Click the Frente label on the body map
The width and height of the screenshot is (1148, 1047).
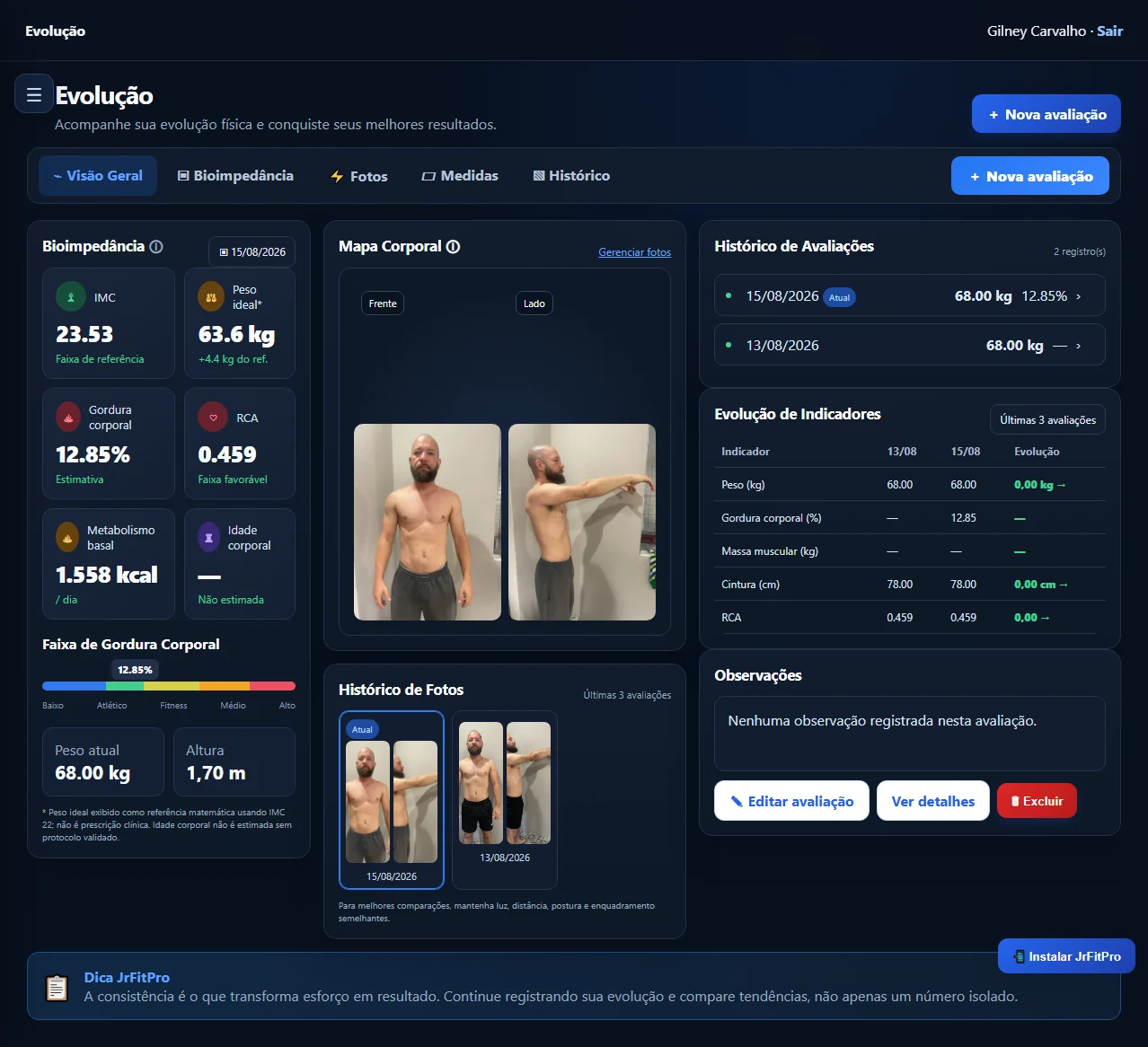point(383,304)
